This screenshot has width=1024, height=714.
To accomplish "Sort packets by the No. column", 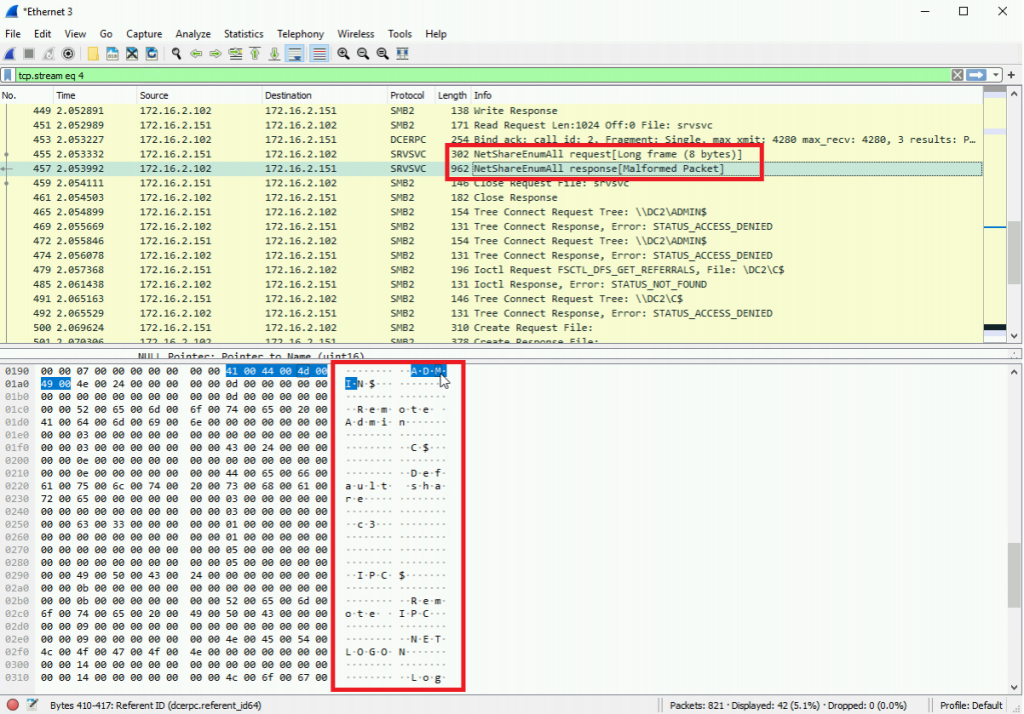I will click(x=26, y=95).
